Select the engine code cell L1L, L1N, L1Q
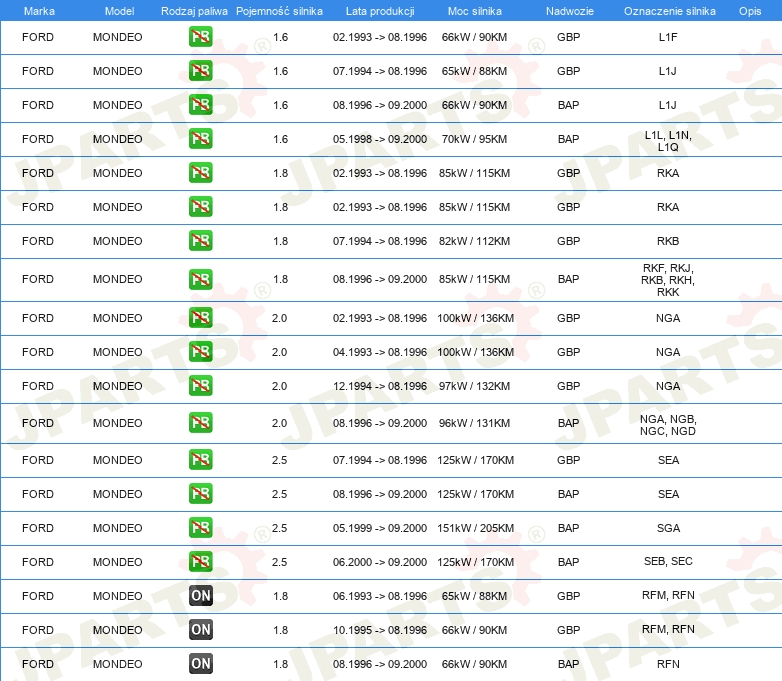This screenshot has height=681, width=782. 668,141
